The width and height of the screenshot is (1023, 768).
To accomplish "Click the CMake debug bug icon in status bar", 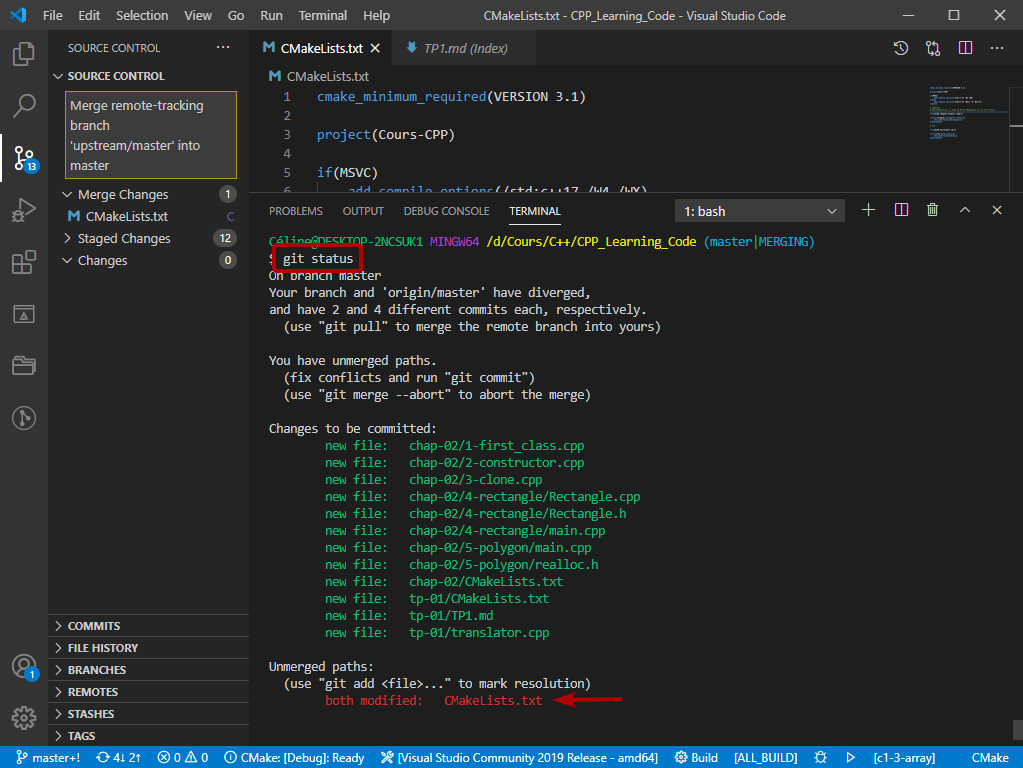I will tap(821, 758).
